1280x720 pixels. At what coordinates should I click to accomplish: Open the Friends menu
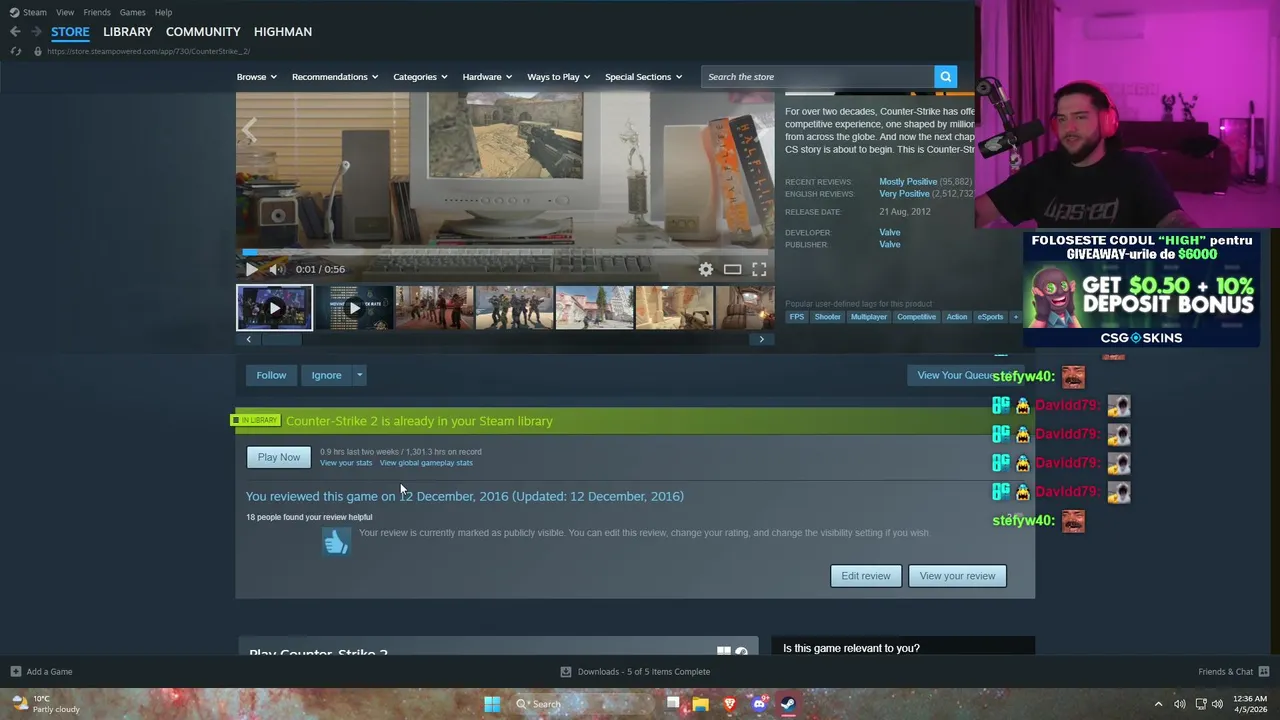tap(97, 12)
